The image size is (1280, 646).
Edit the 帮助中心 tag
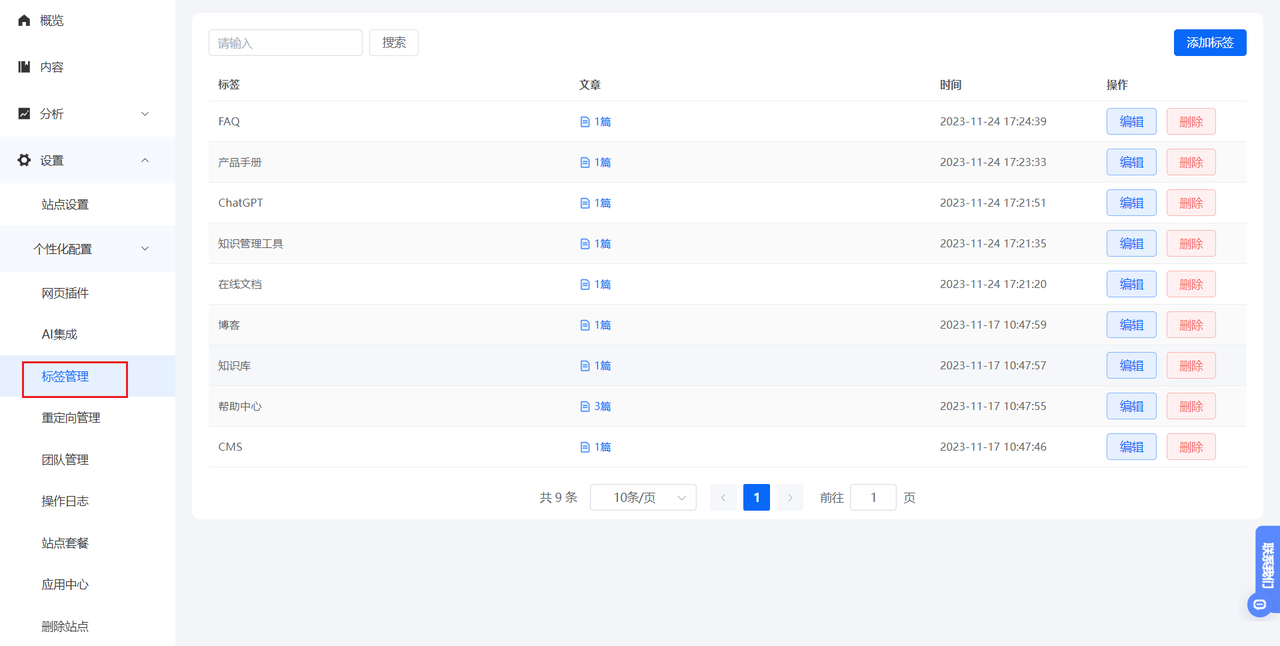pyautogui.click(x=1132, y=407)
